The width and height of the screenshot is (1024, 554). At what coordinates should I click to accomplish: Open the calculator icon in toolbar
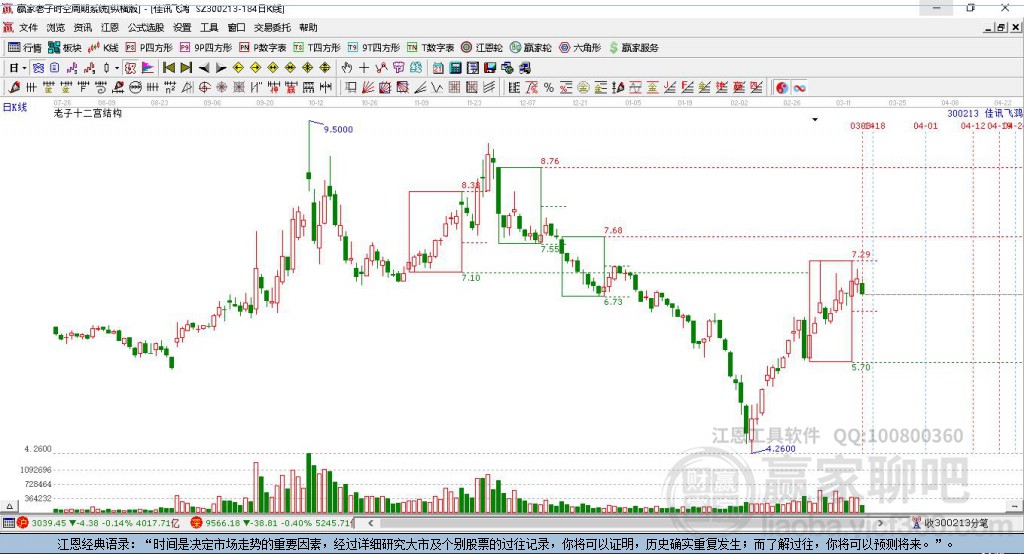[456, 68]
